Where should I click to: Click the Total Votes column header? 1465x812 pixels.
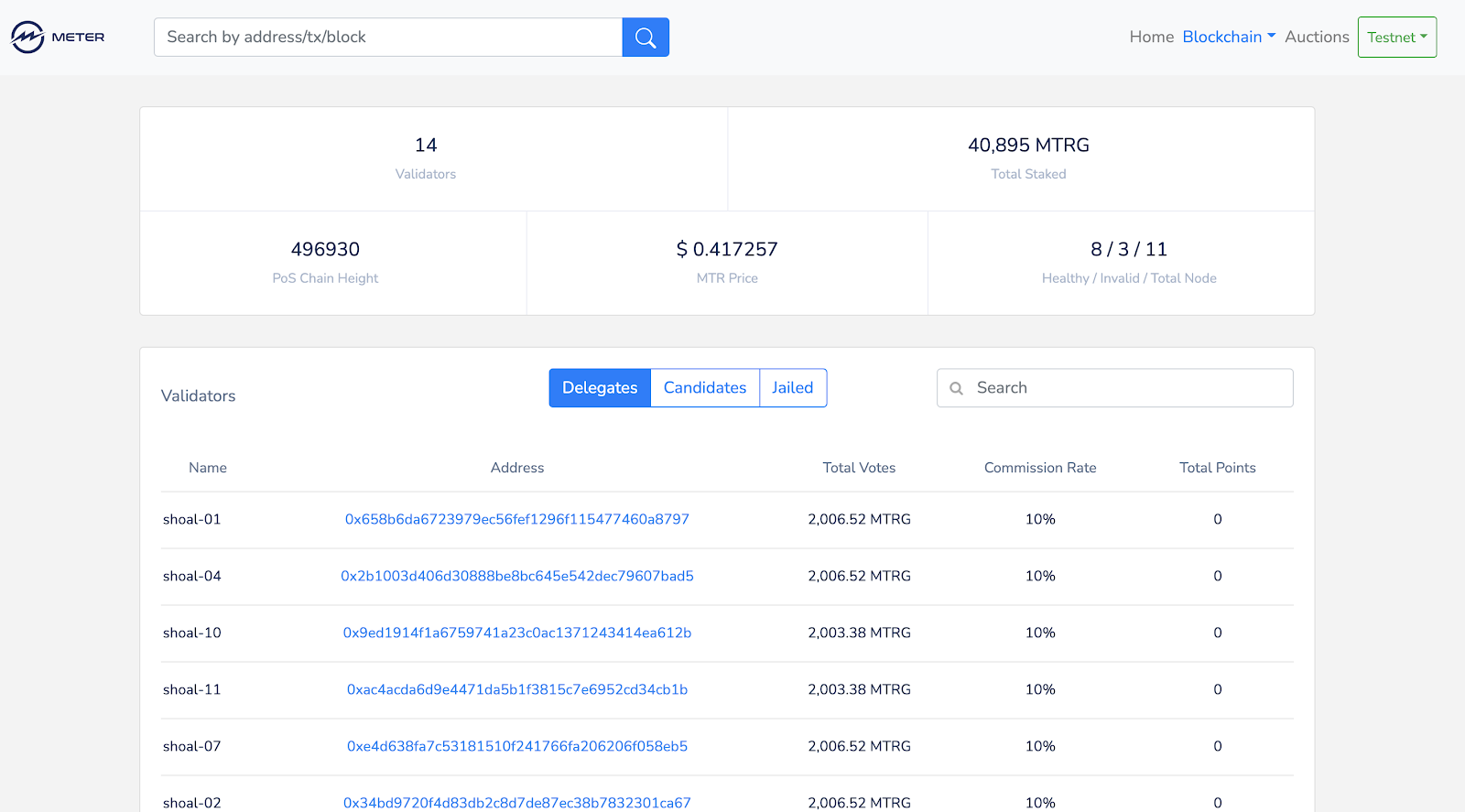point(859,468)
